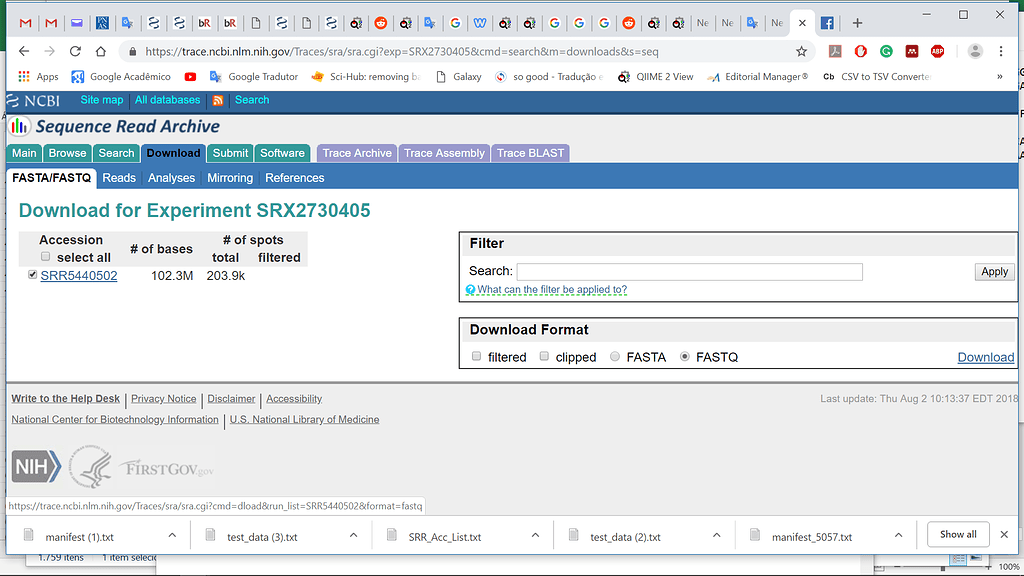Select the FASTA format radio button
The image size is (1024, 576).
click(x=615, y=356)
